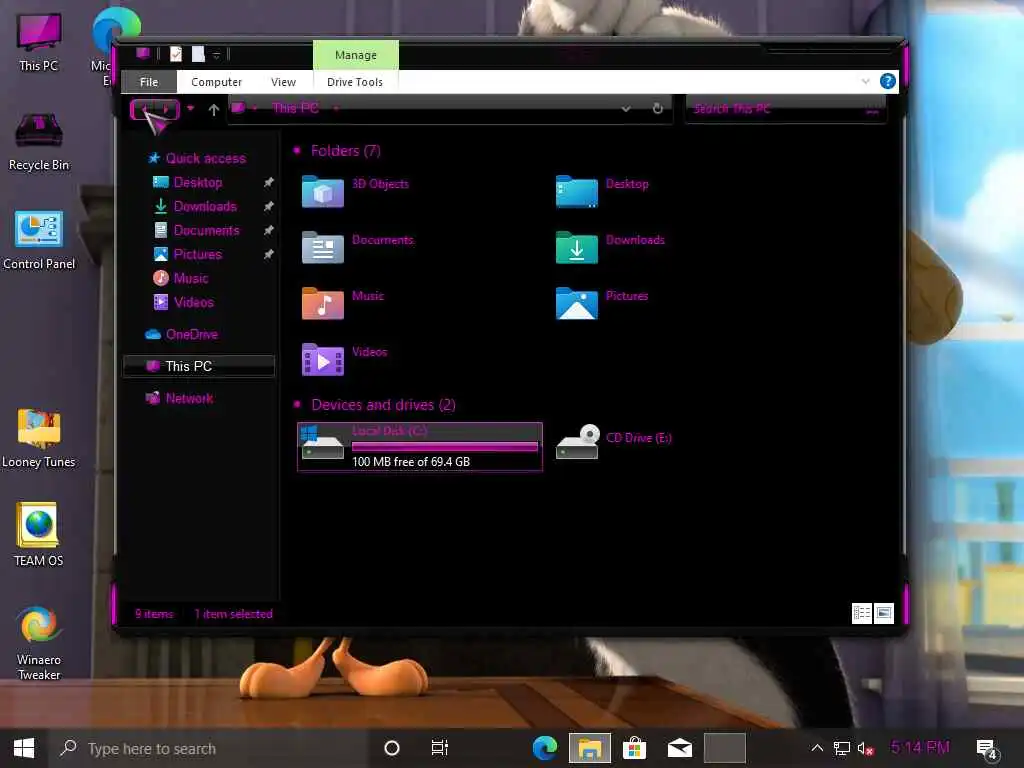Viewport: 1024px width, 768px height.
Task: Switch to details view icon in status bar
Action: point(862,613)
